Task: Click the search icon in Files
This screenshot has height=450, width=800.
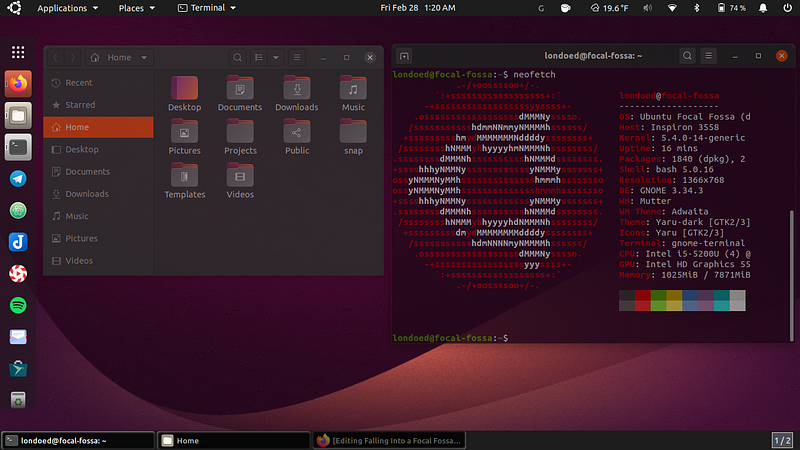Action: tap(237, 58)
